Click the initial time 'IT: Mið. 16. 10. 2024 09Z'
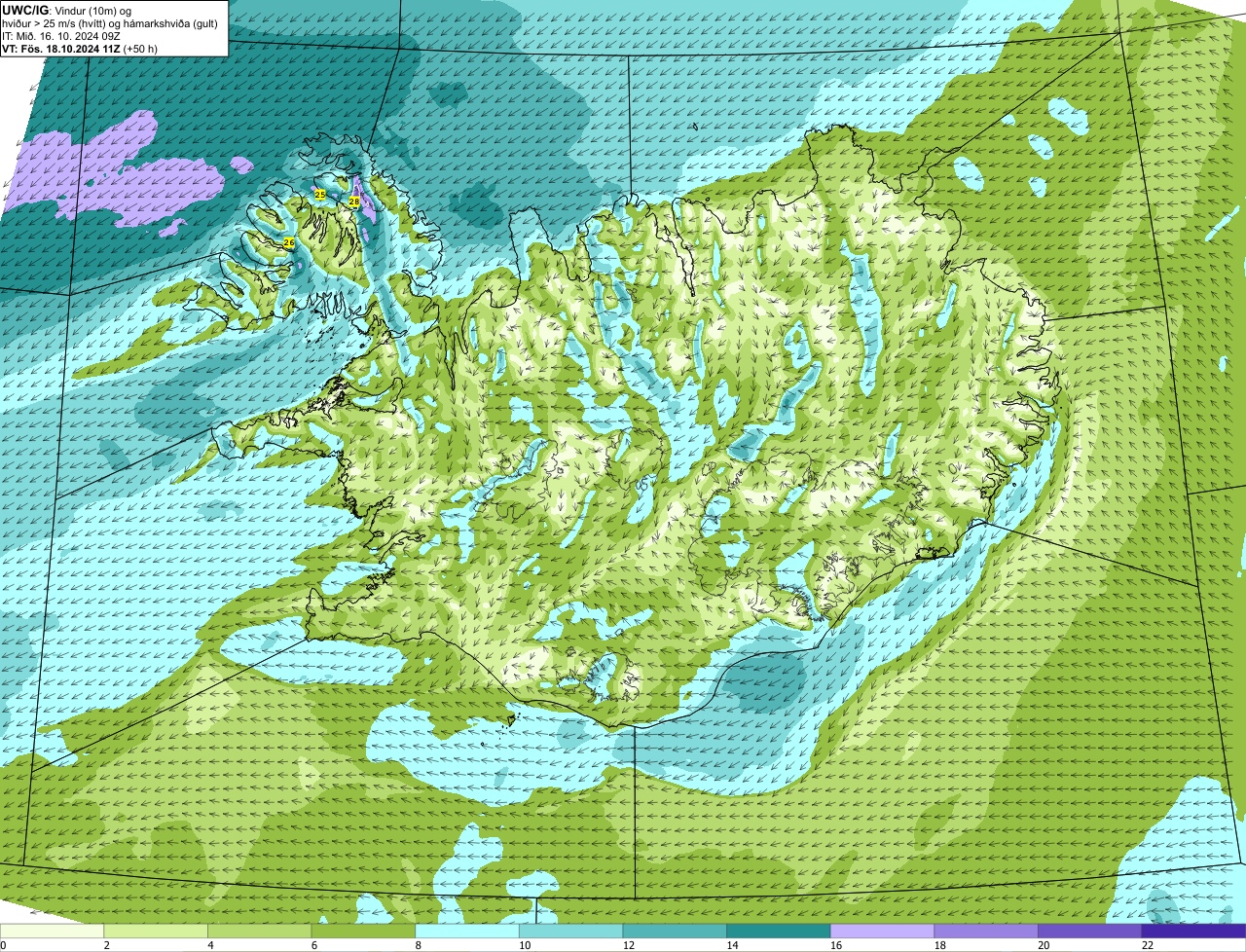Screen dimensions: 1246x952 61,35
